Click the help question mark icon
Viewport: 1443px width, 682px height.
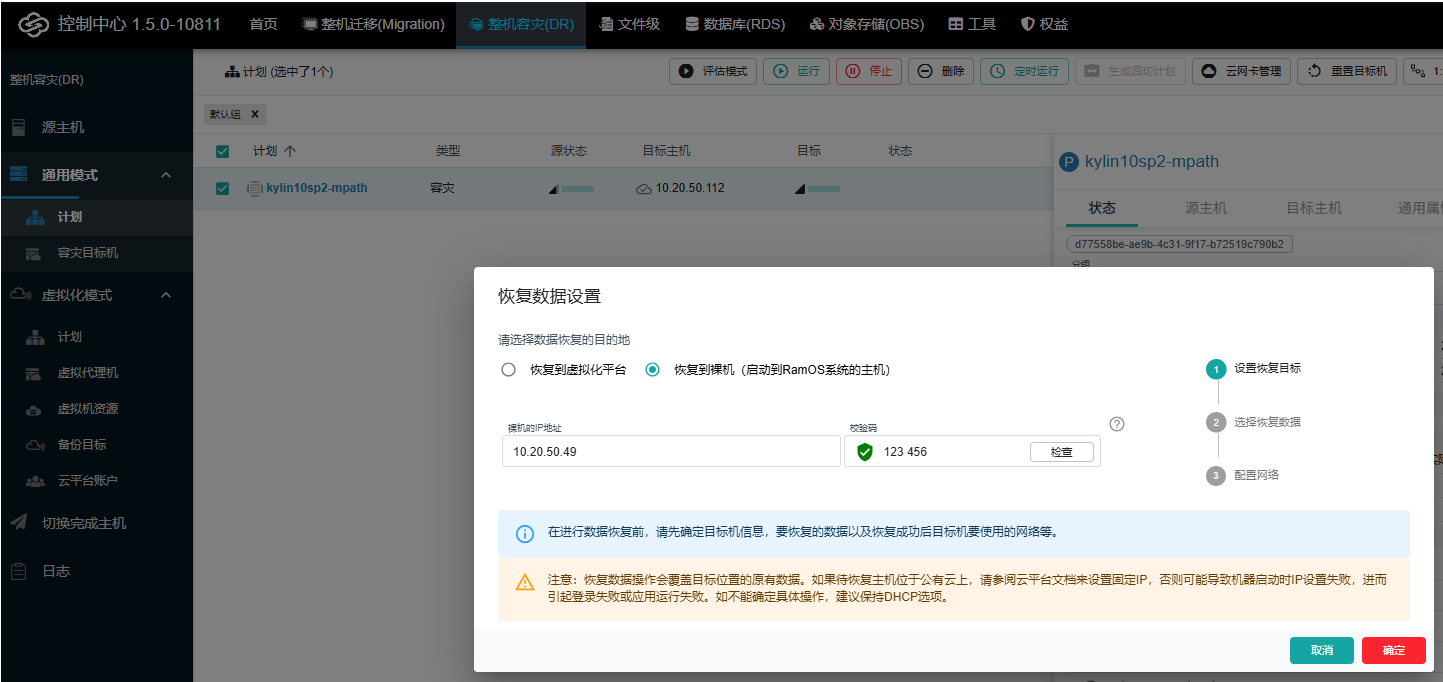[x=1117, y=424]
